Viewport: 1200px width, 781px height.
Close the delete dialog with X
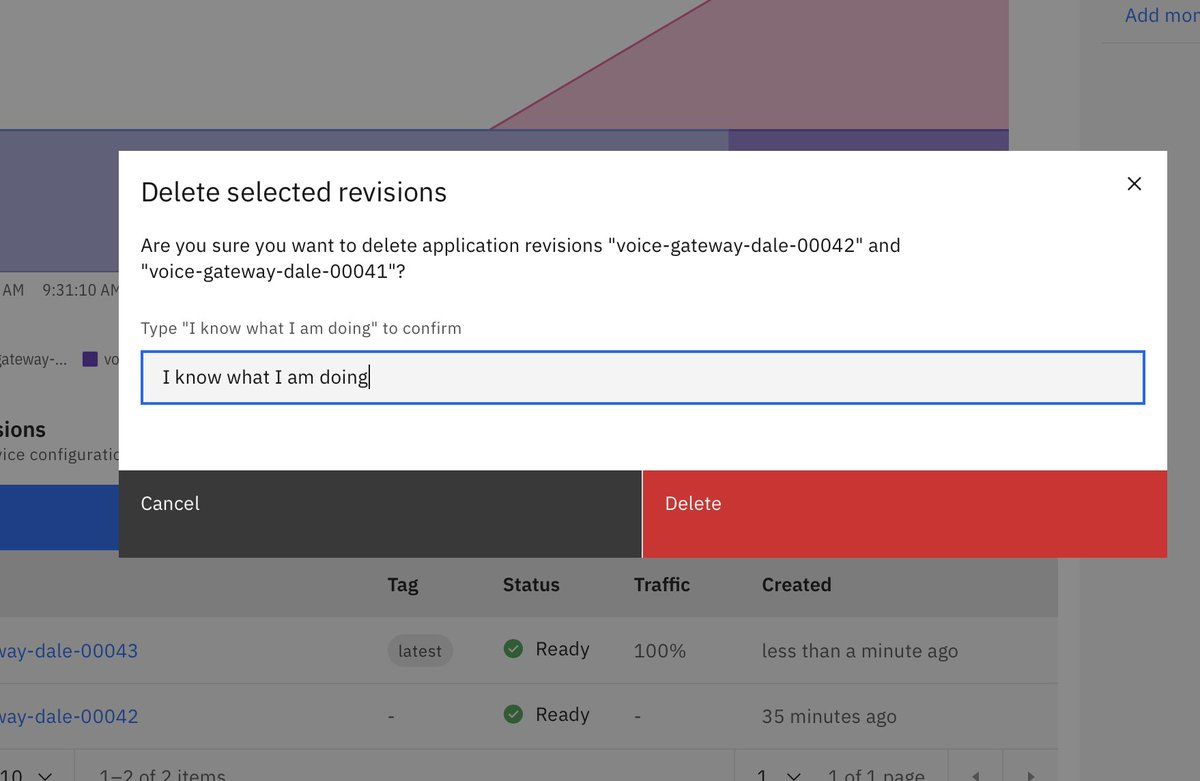[x=1134, y=184]
